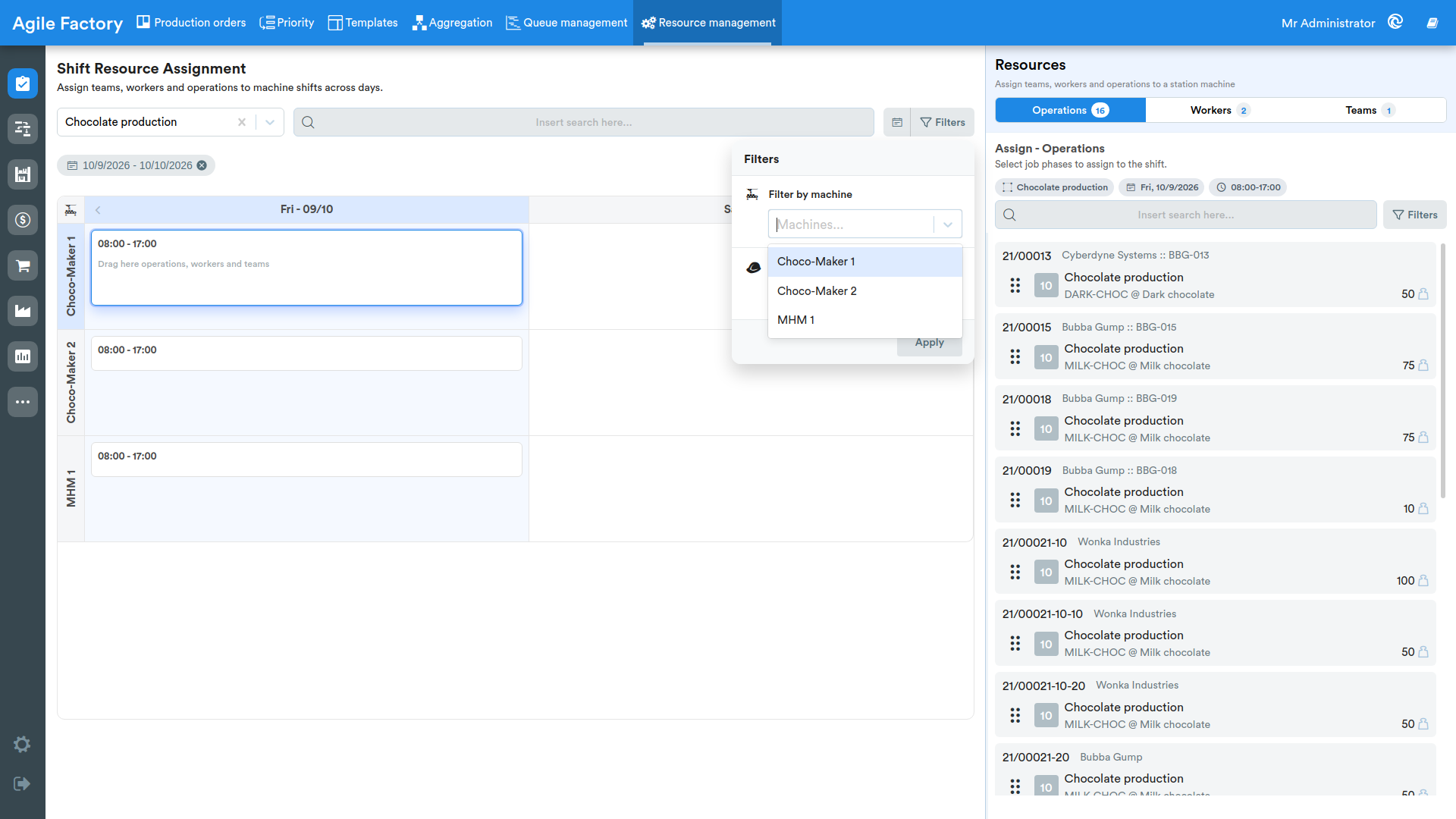Click the notifications icon beside Mr Administrator
This screenshot has height=819, width=1456.
pyautogui.click(x=1395, y=22)
